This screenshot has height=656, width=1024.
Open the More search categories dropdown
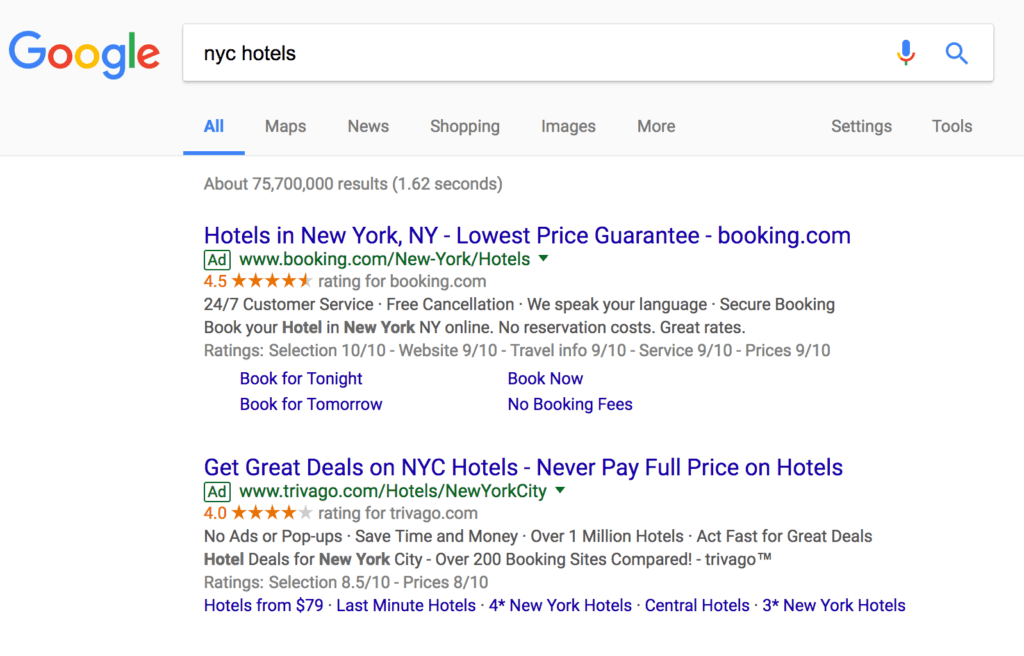click(x=656, y=126)
